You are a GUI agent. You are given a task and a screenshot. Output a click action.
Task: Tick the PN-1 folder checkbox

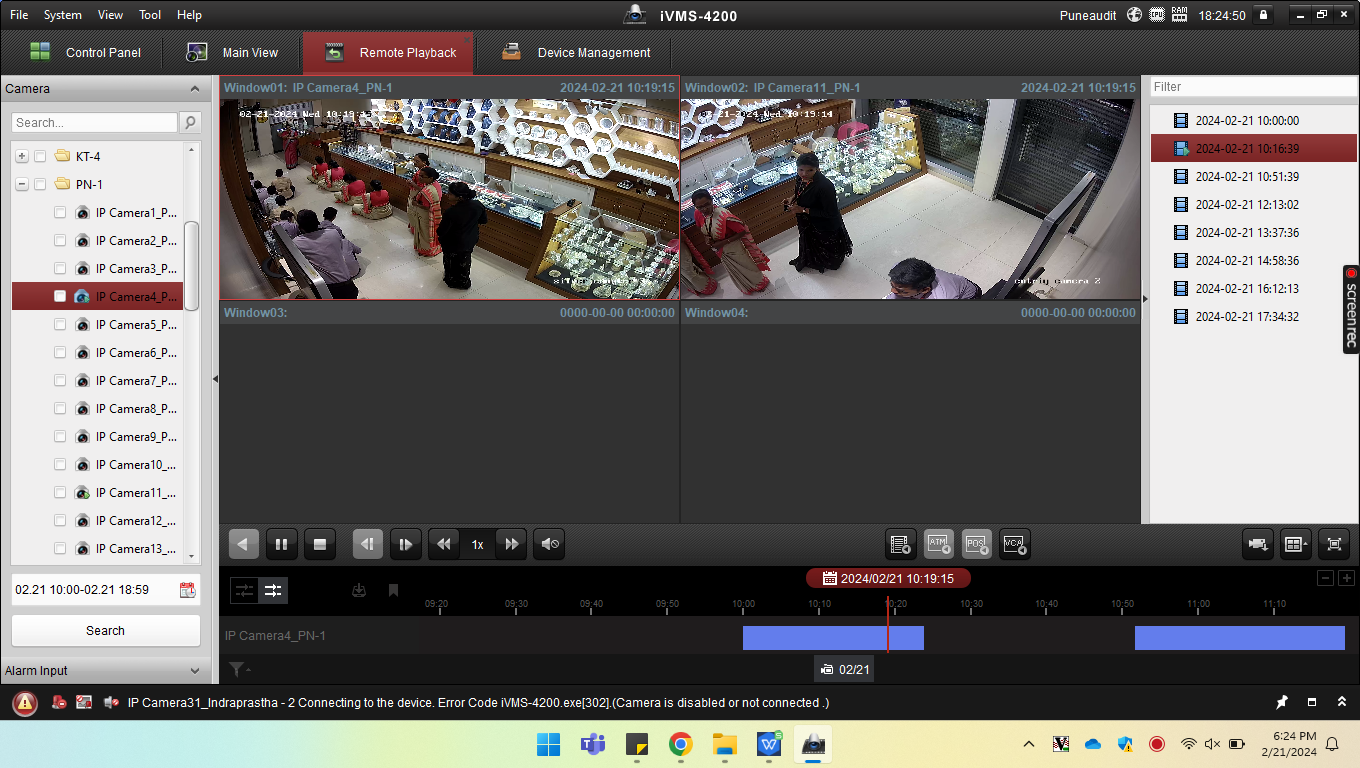[x=40, y=184]
